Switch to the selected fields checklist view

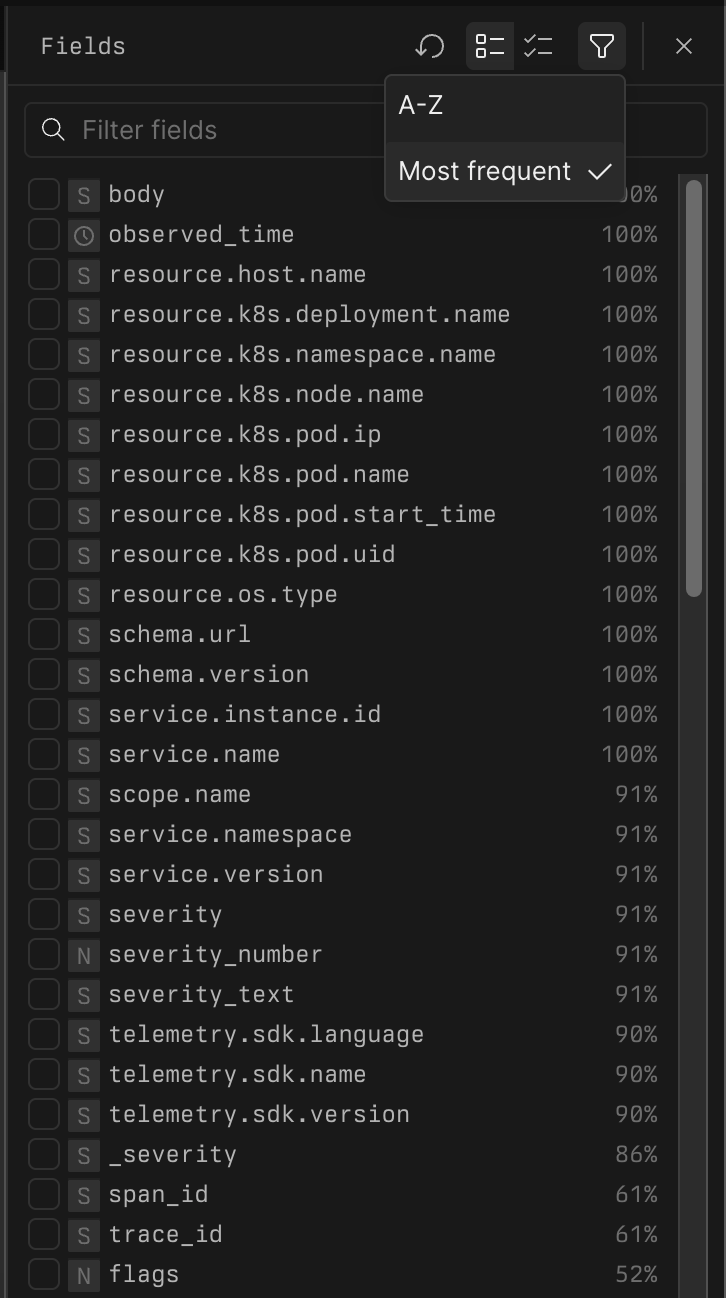(538, 46)
